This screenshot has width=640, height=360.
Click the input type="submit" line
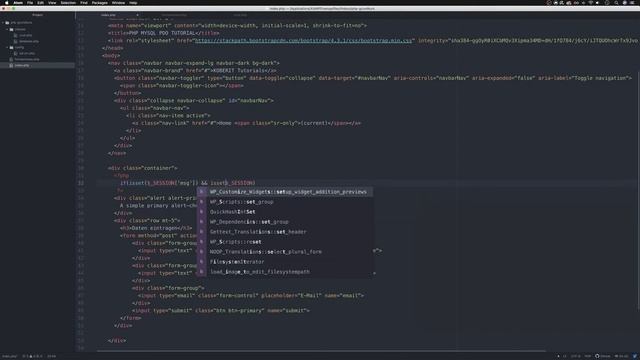(x=221, y=311)
